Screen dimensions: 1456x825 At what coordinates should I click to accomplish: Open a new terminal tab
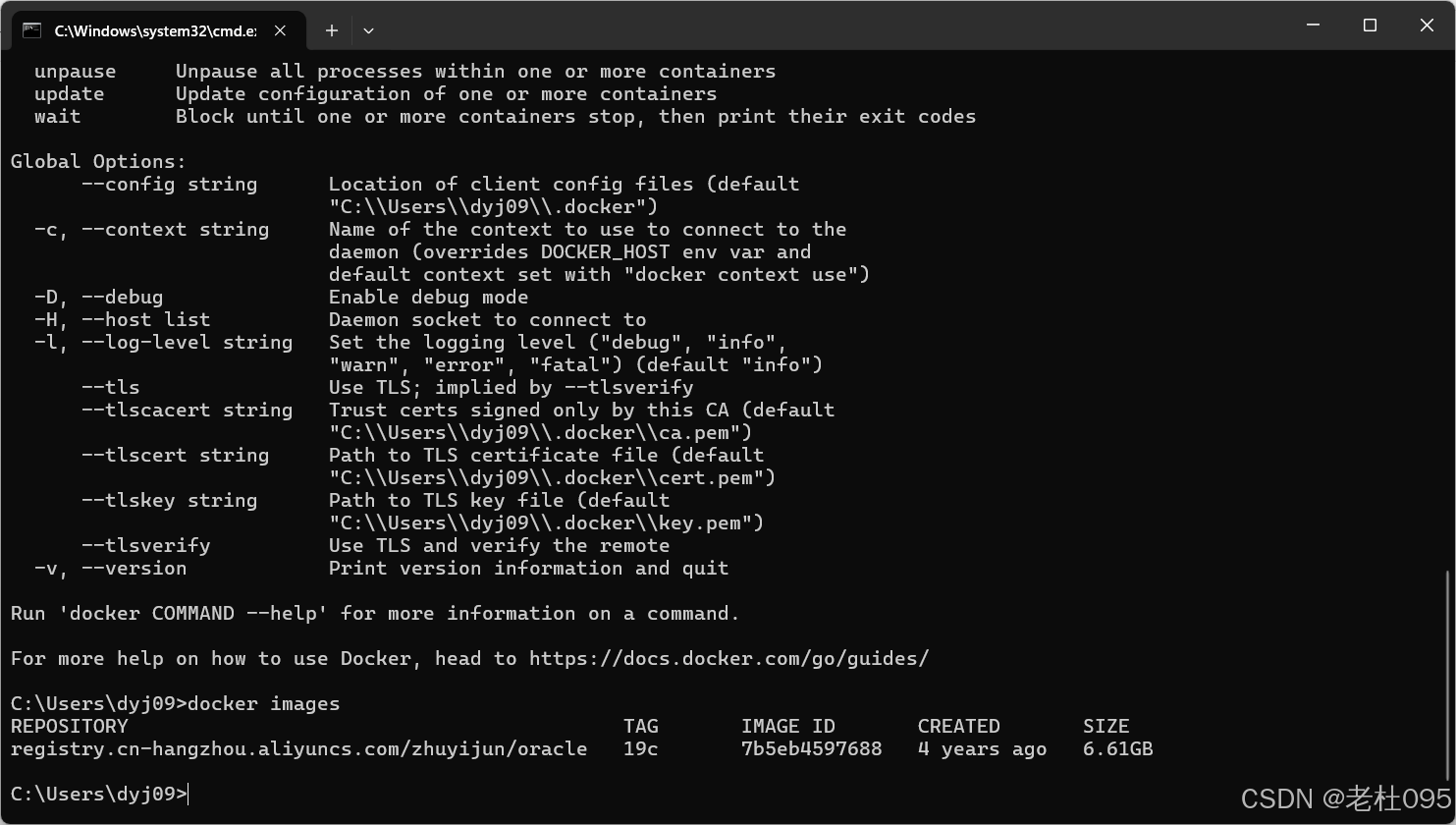point(332,30)
